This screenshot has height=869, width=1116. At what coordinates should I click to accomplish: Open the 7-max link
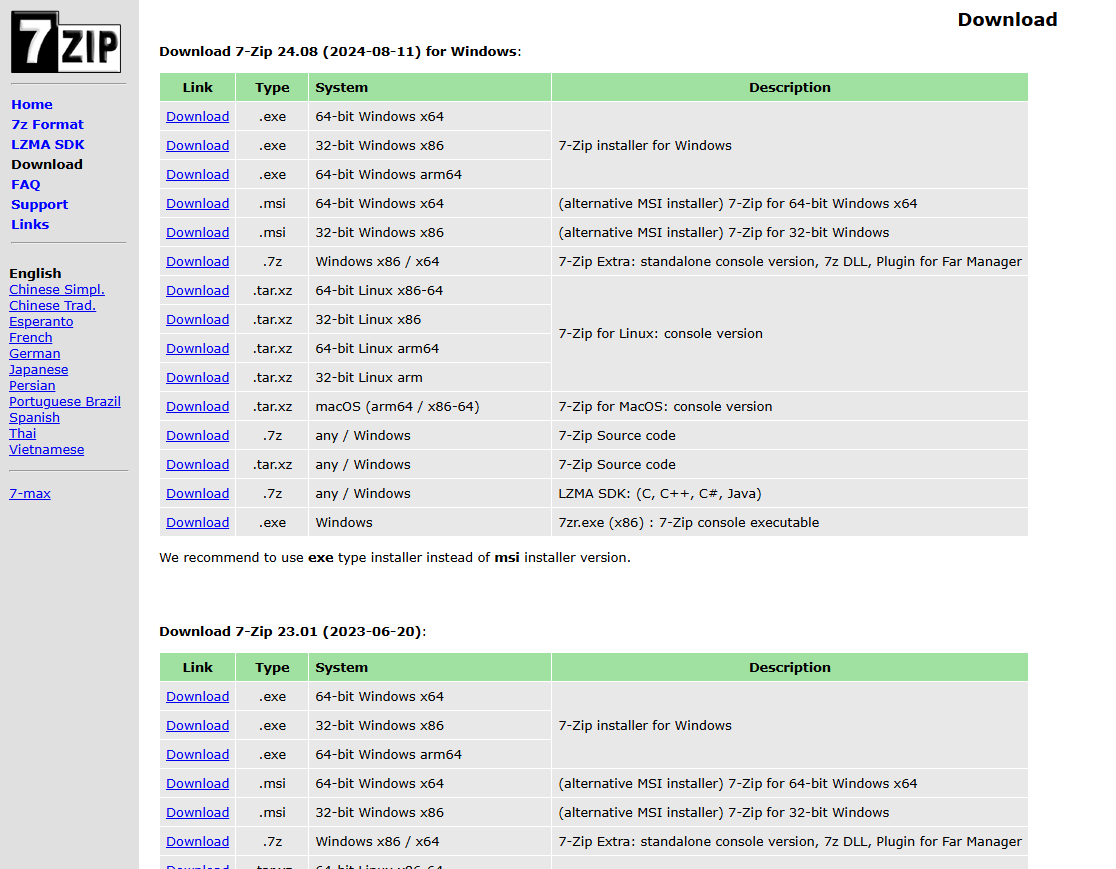click(30, 494)
